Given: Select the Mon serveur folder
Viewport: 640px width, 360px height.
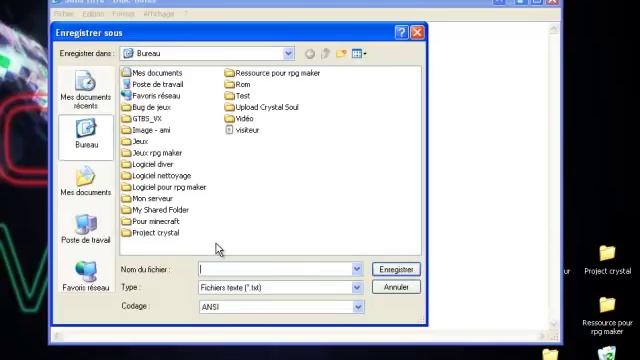Looking at the screenshot, I should (x=147, y=199).
